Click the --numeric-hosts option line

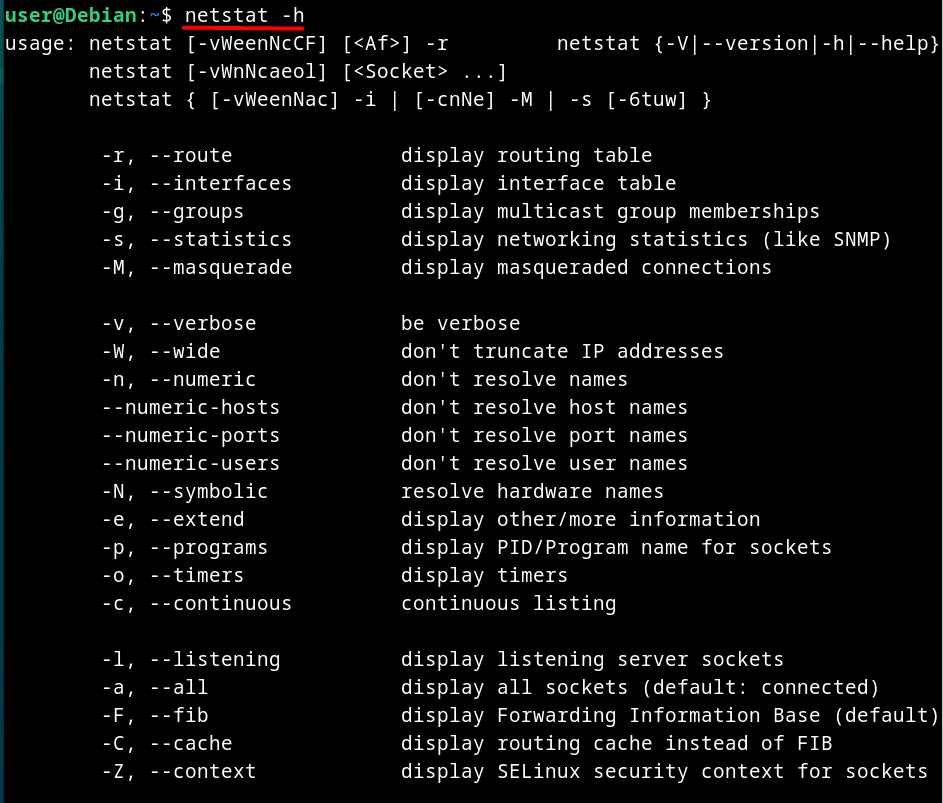pos(191,407)
